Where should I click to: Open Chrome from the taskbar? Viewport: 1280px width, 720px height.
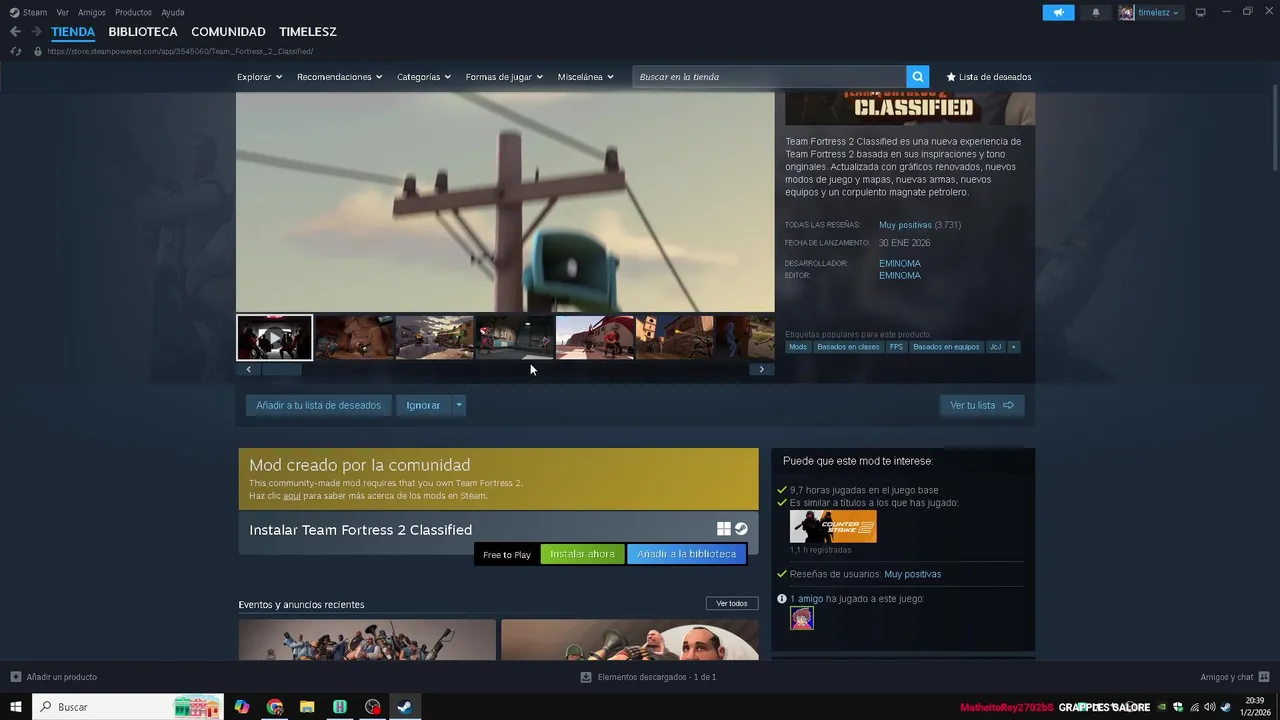[275, 707]
